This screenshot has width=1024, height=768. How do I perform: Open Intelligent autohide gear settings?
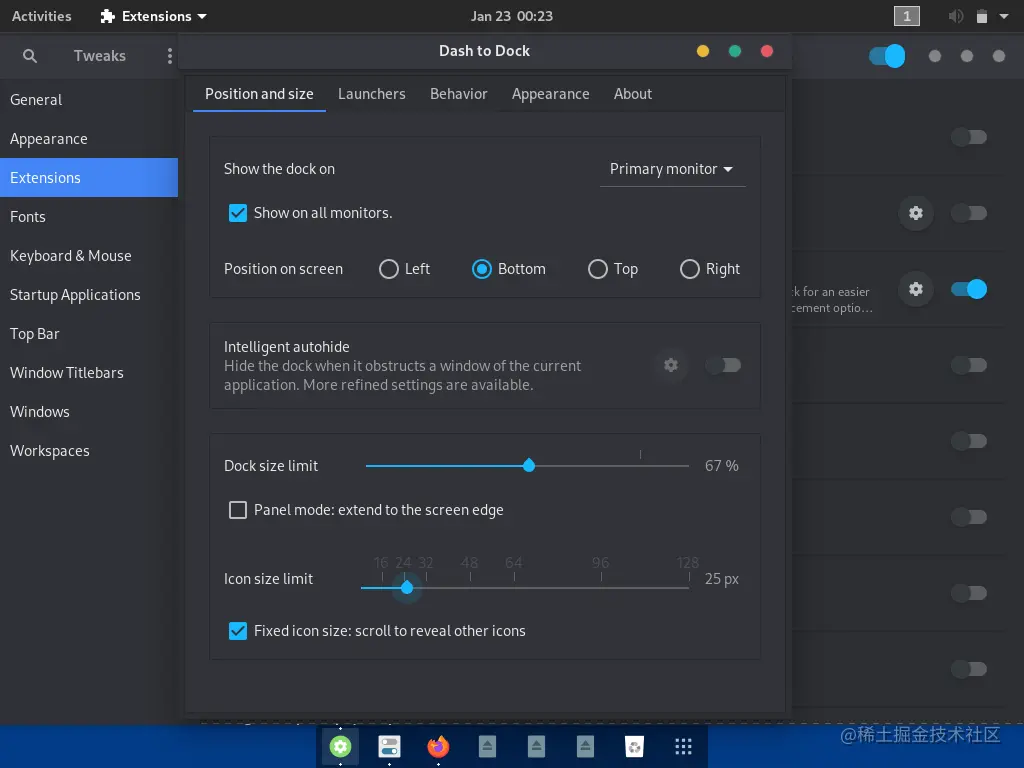tap(671, 365)
